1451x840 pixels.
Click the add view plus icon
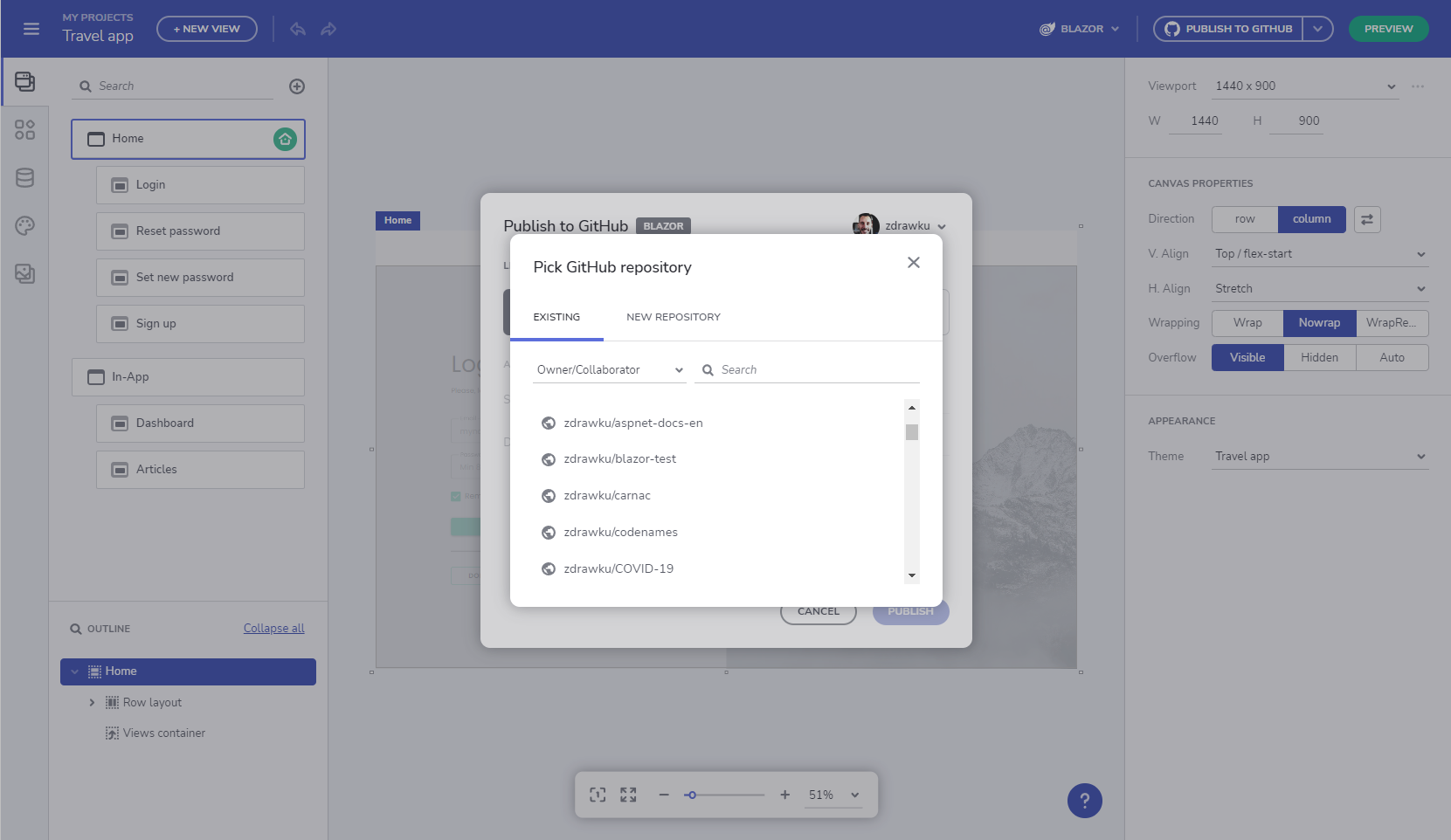click(297, 86)
